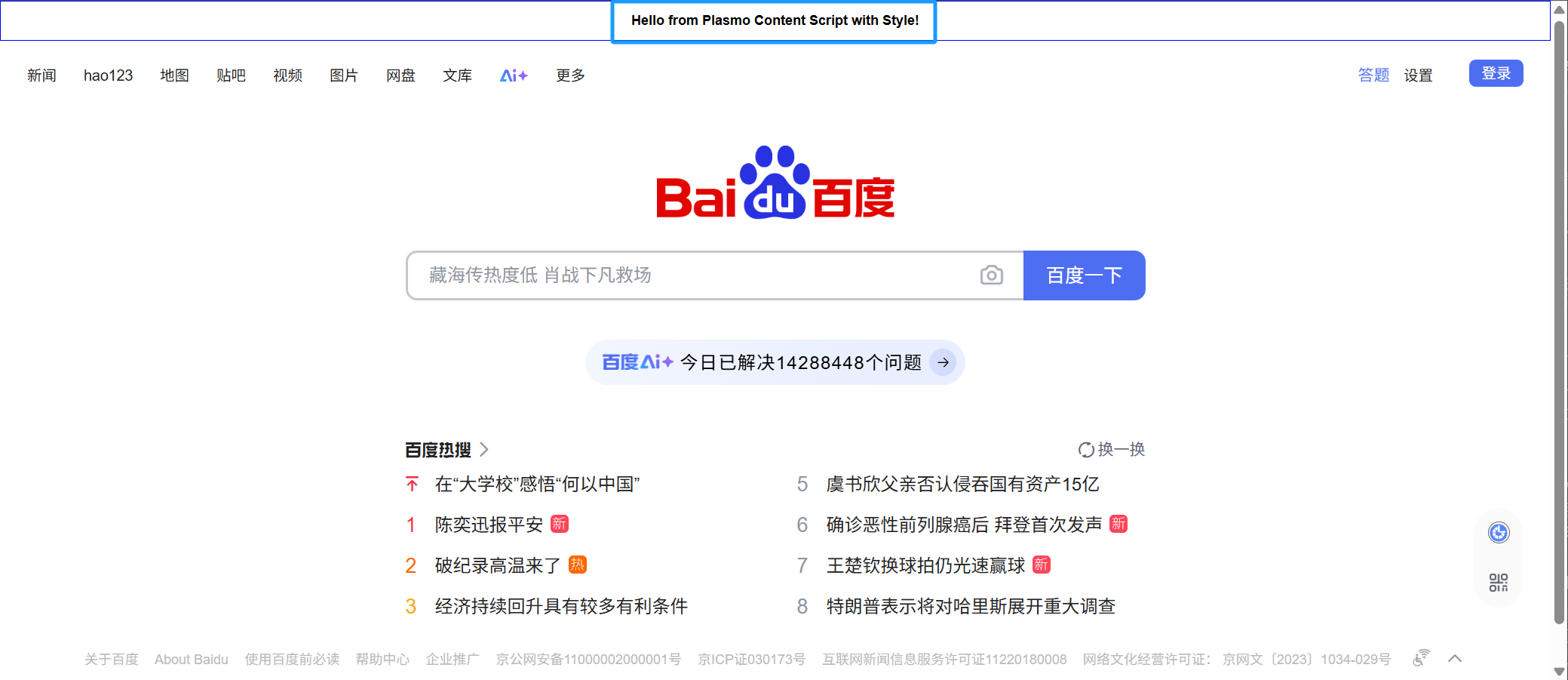This screenshot has width=1568, height=680.
Task: Click the refresh icon beside 换一换
Action: coord(1086,450)
